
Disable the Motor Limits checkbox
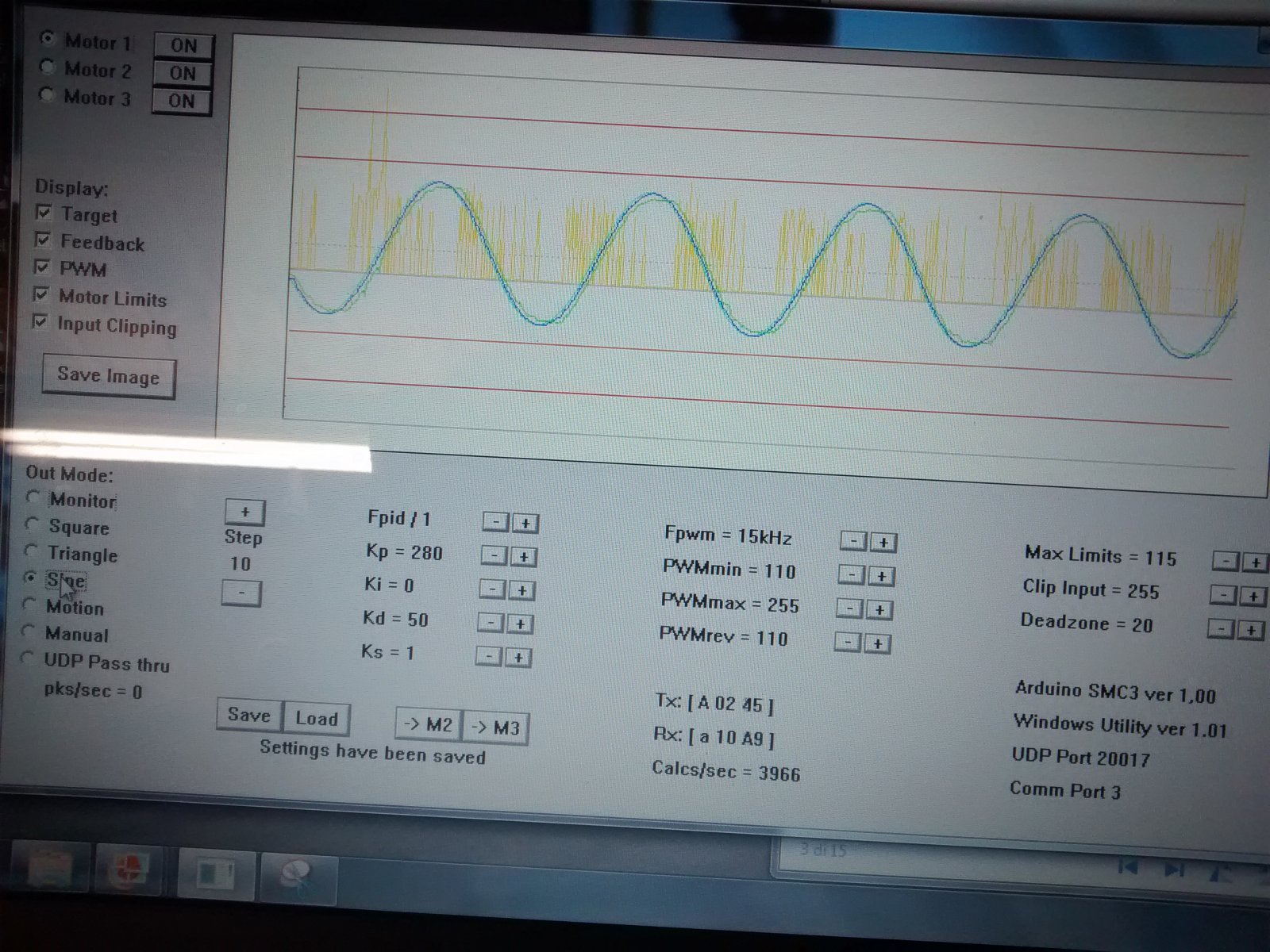[x=40, y=295]
